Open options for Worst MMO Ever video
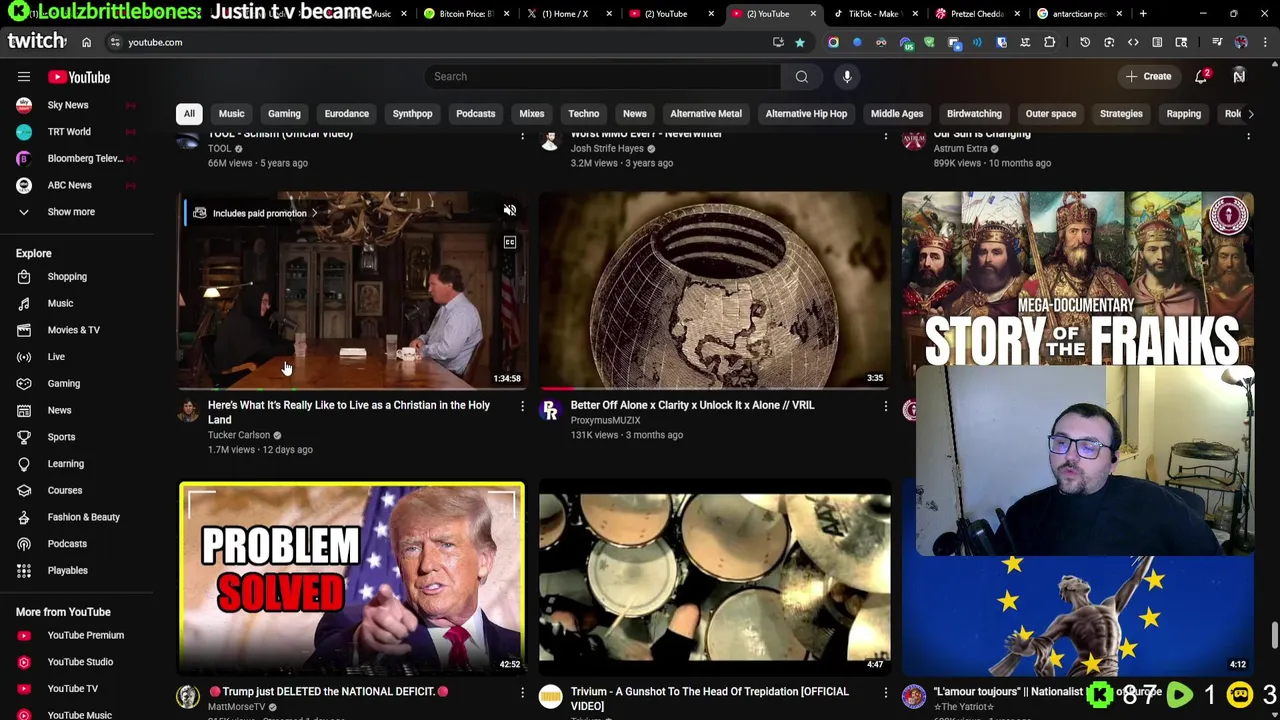The height and width of the screenshot is (720, 1280). pos(885,135)
